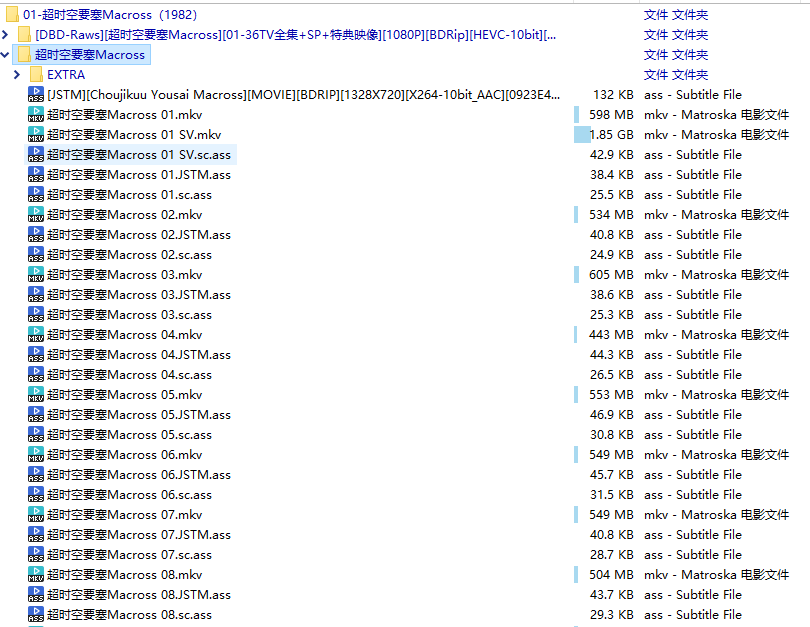Click MKV icon of 超时空要塞Macross 03.mkv

pos(36,275)
